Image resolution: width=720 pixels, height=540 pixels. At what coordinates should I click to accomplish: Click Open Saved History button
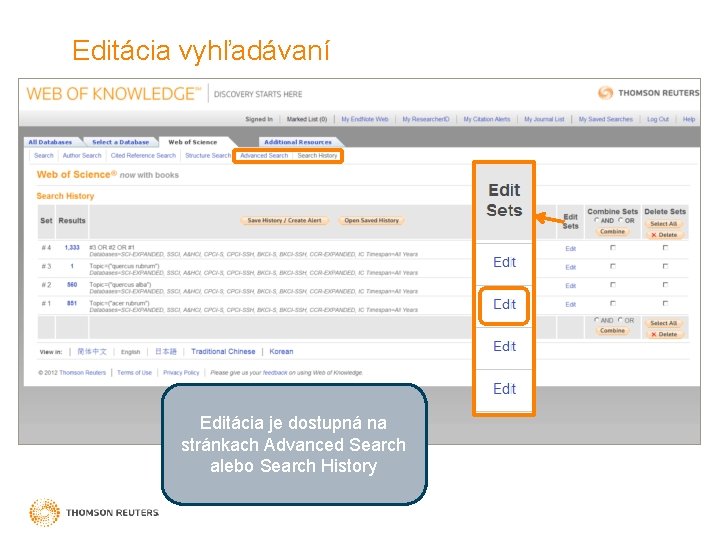pos(371,220)
